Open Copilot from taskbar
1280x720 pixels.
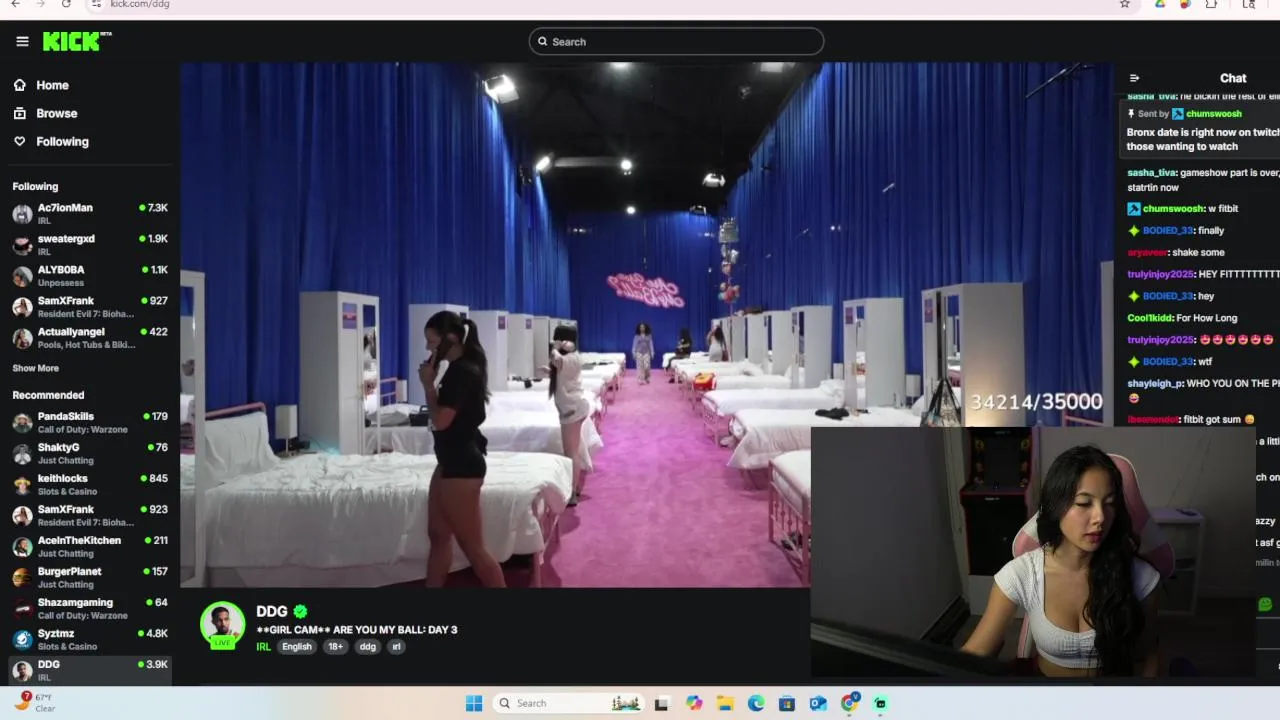pos(694,703)
